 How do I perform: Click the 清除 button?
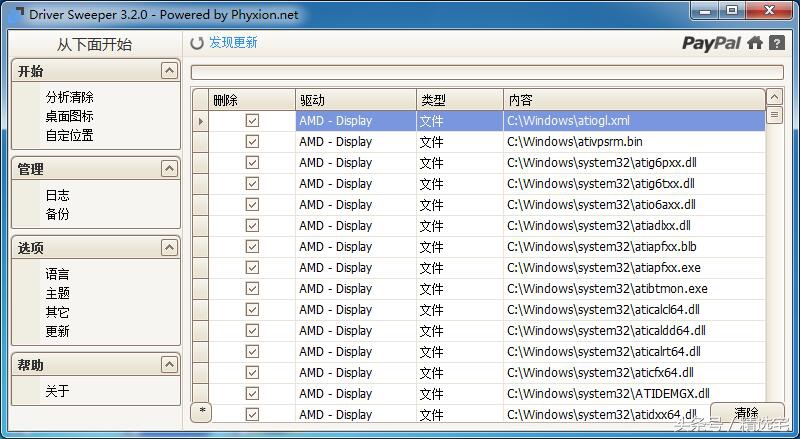point(747,412)
